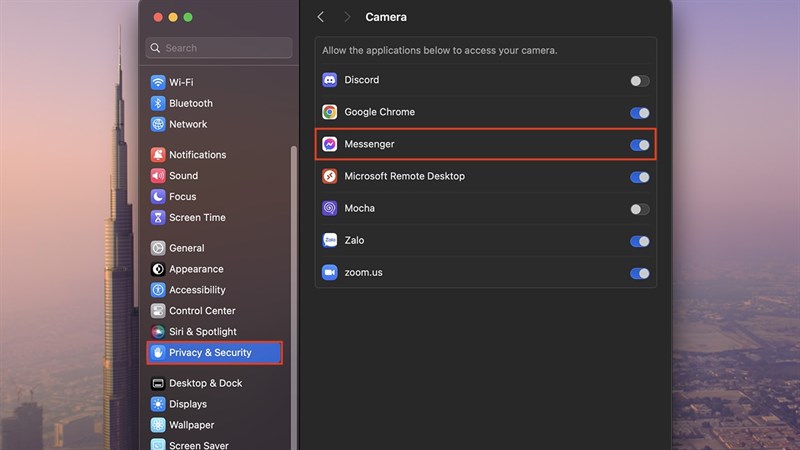The width and height of the screenshot is (800, 450).
Task: Open the Wallpaper label
Action: click(192, 425)
